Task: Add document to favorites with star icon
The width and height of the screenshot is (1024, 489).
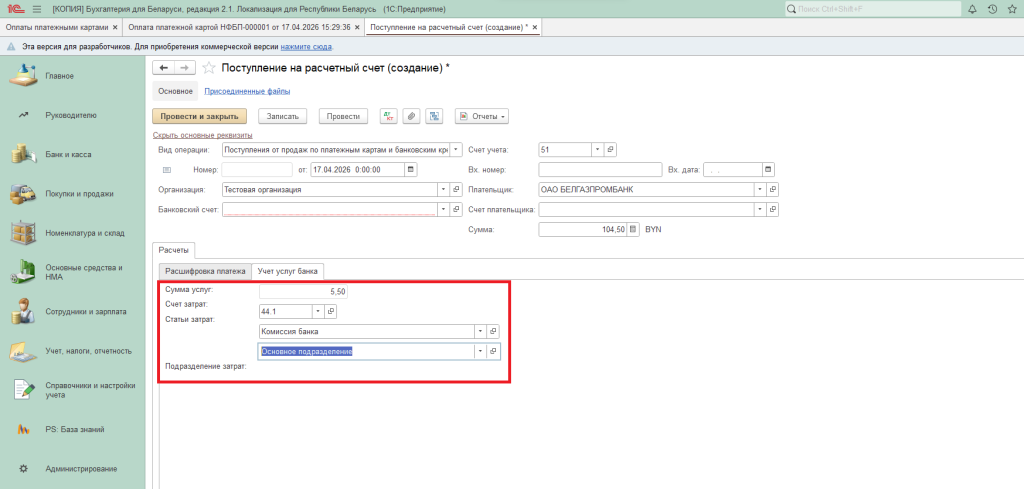Action: pos(209,67)
